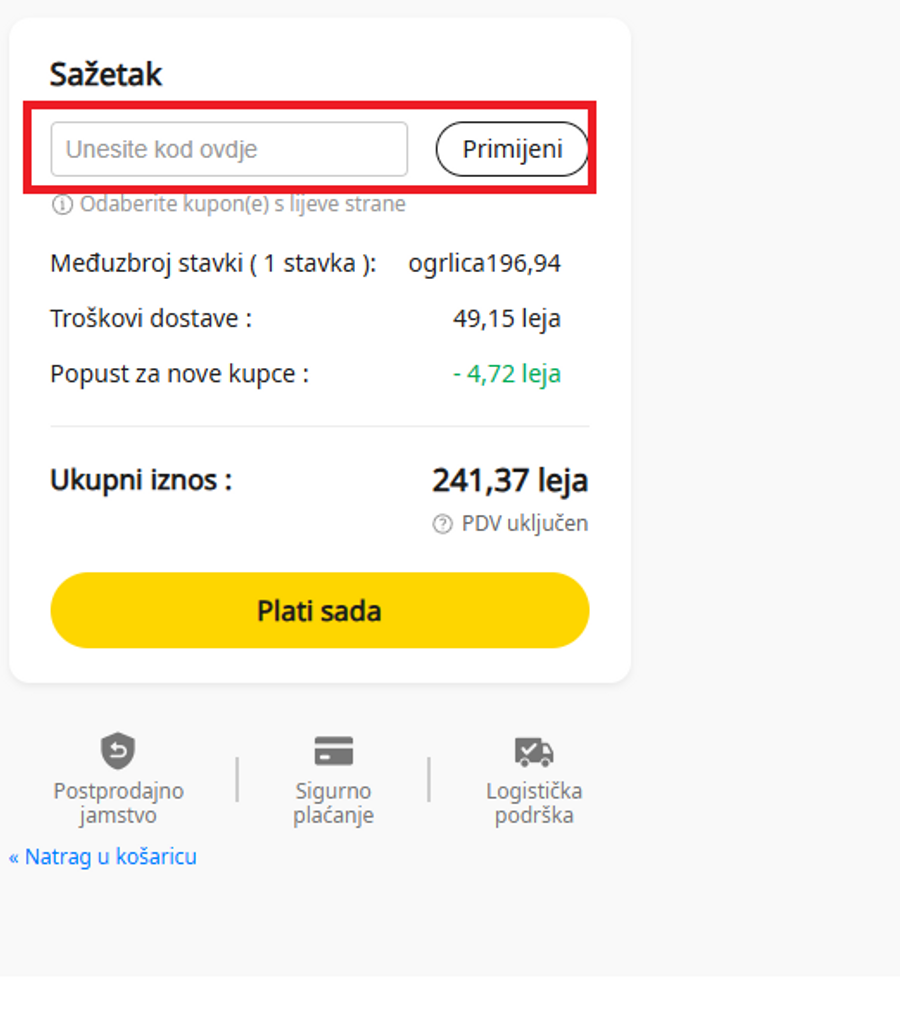The height and width of the screenshot is (1012, 900).
Task: Open Natrag u košaricu link
Action: (103, 856)
